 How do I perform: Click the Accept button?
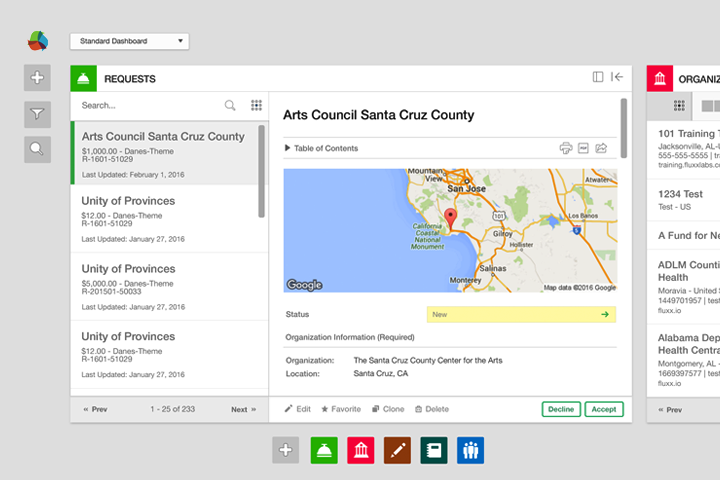[604, 409]
